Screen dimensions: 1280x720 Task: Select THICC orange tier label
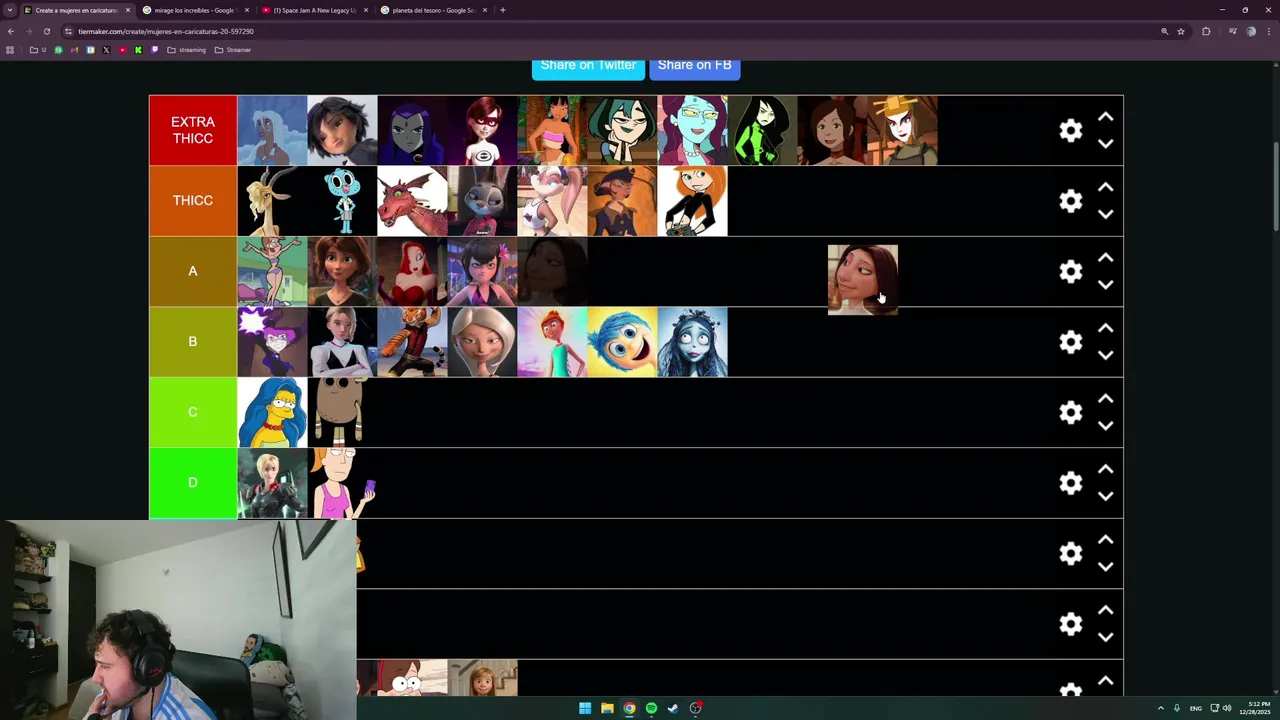[x=193, y=201]
